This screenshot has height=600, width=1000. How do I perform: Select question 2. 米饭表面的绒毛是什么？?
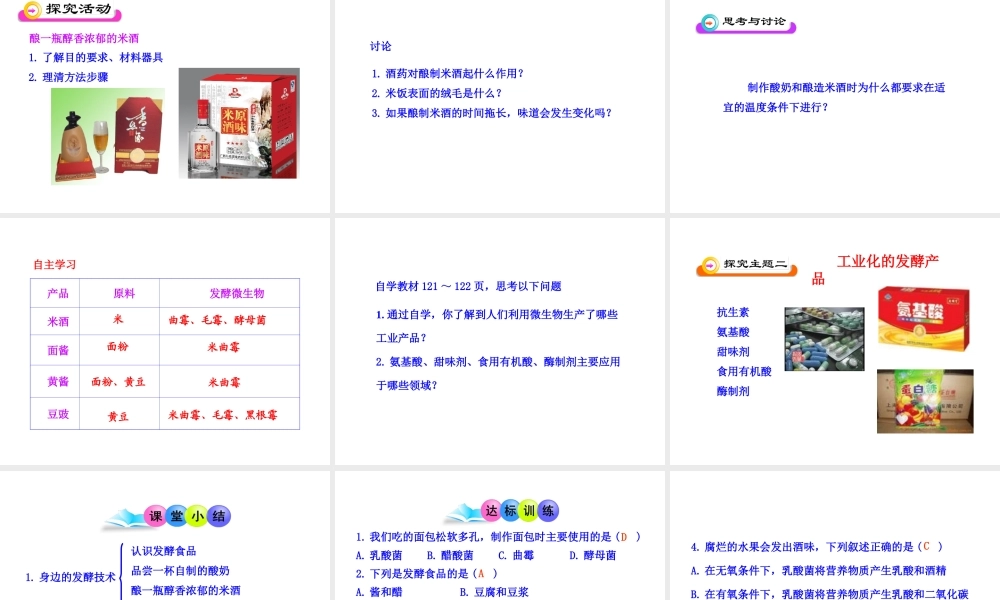coord(437,93)
